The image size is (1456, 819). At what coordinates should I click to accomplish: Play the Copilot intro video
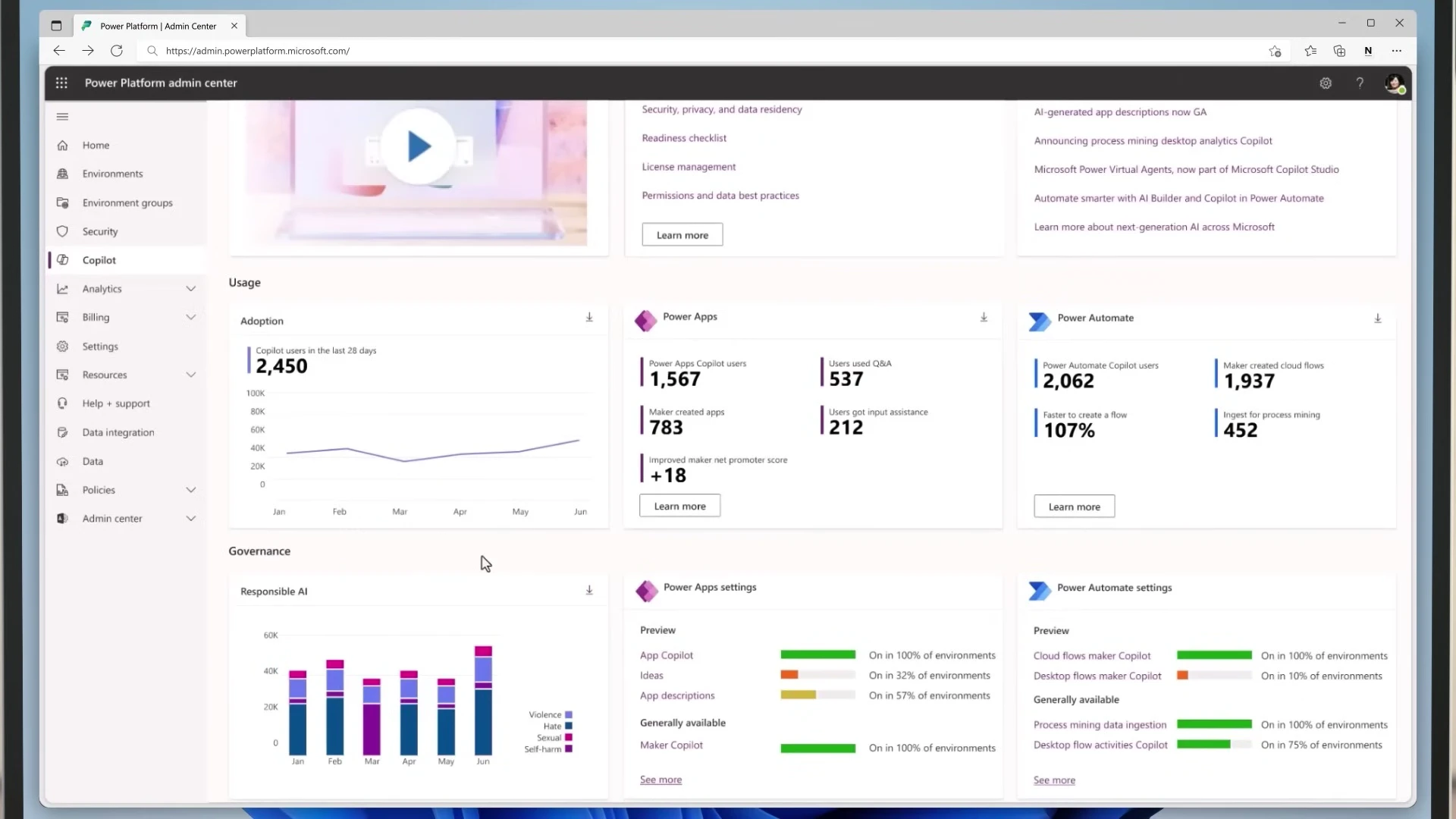(x=418, y=146)
